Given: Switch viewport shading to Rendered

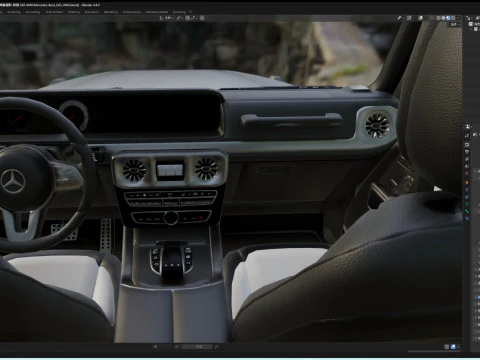Looking at the screenshot, I should pyautogui.click(x=453, y=18).
